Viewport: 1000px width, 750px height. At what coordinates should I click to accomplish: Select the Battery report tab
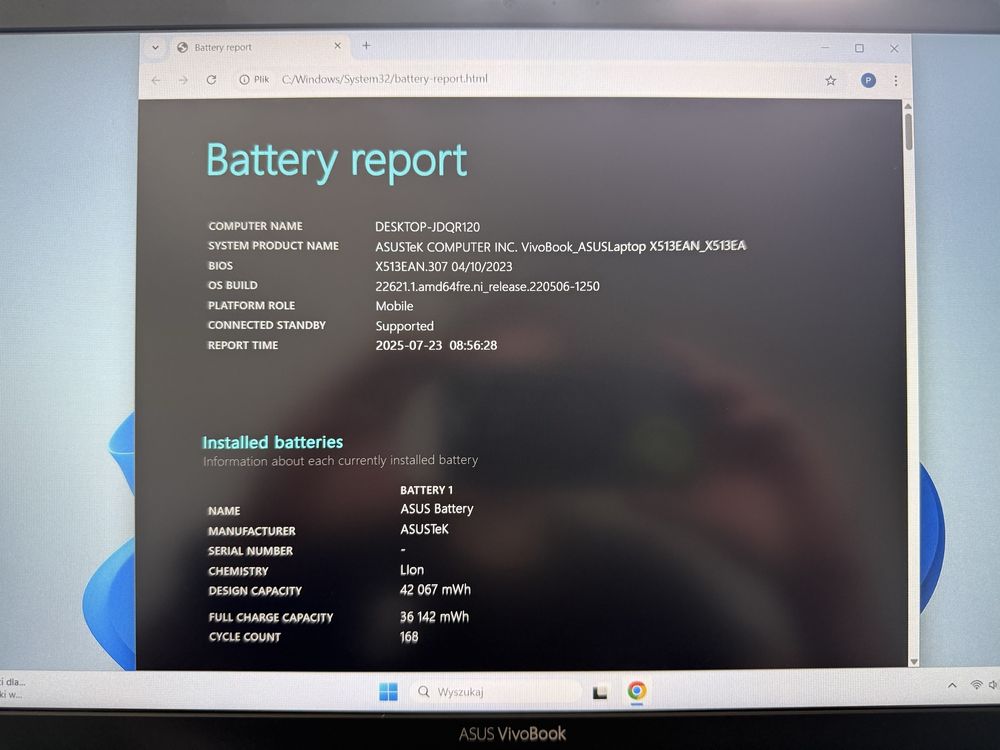tap(259, 47)
